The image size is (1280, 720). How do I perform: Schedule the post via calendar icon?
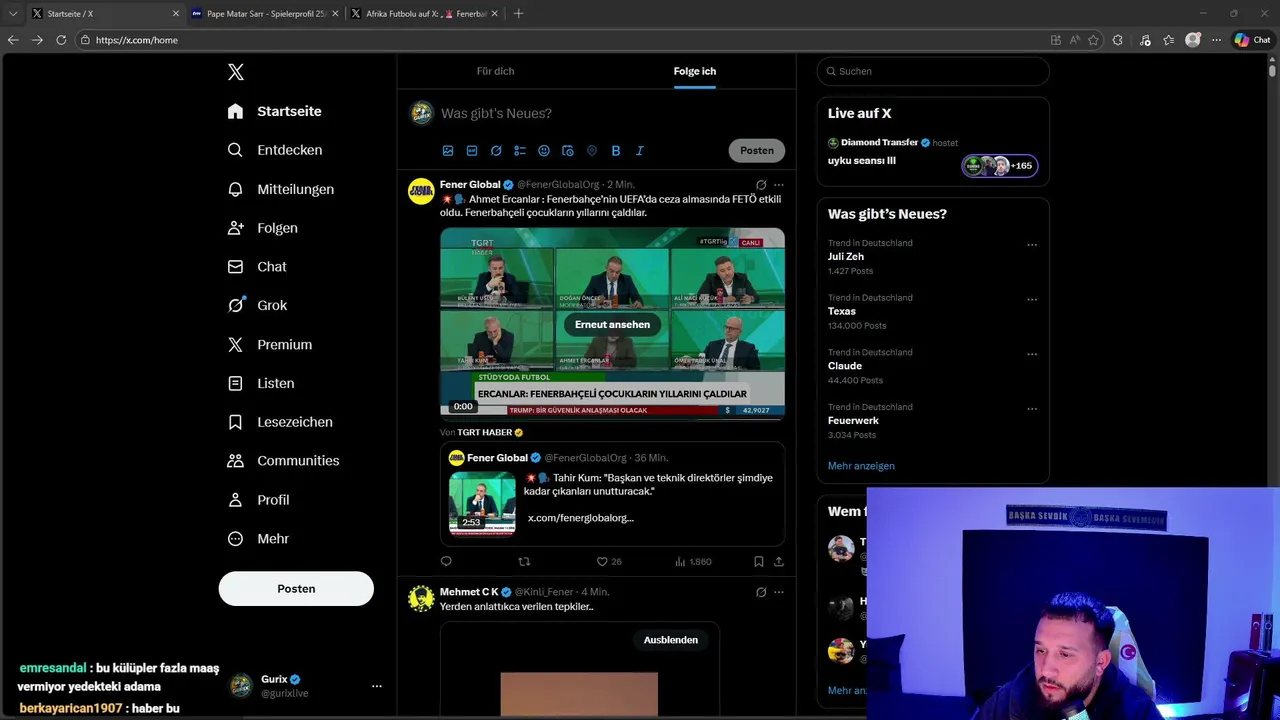tap(568, 151)
